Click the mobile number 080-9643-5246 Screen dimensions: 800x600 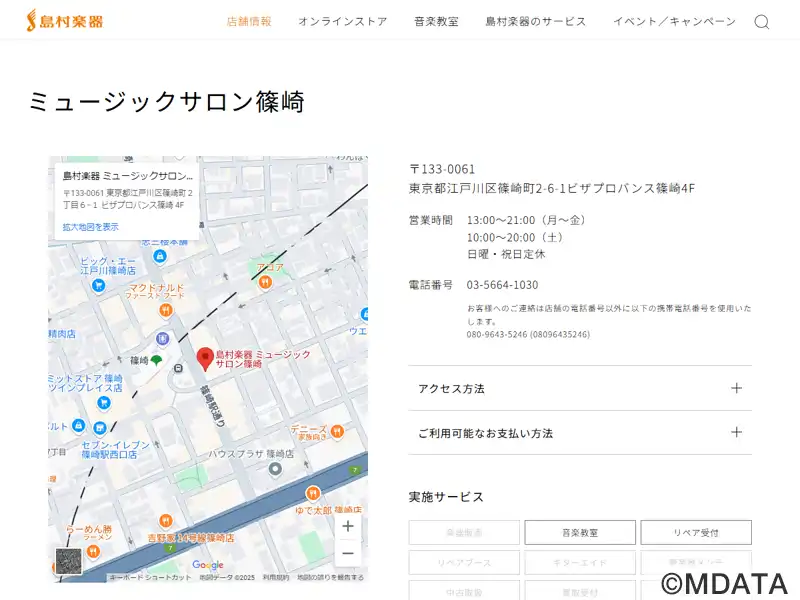tap(528, 335)
